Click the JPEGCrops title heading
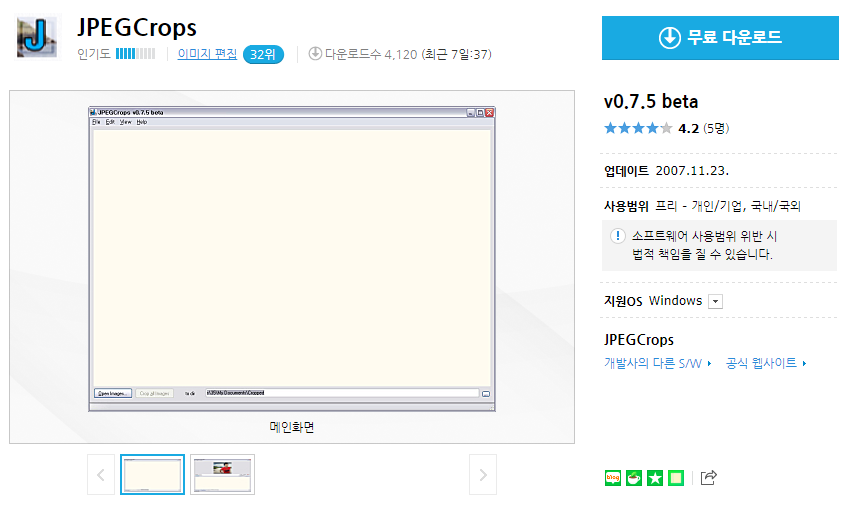 (137, 28)
